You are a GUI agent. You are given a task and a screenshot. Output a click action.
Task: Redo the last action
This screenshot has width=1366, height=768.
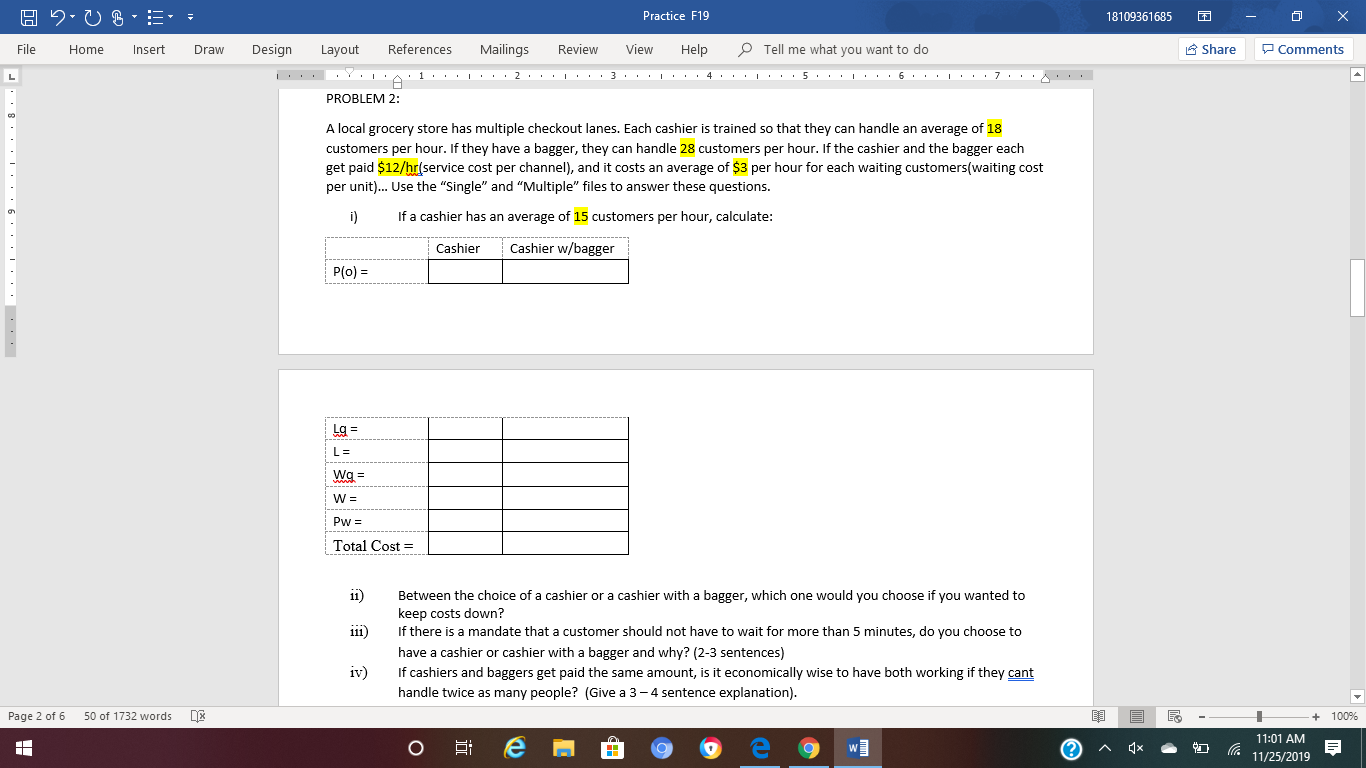click(x=93, y=15)
